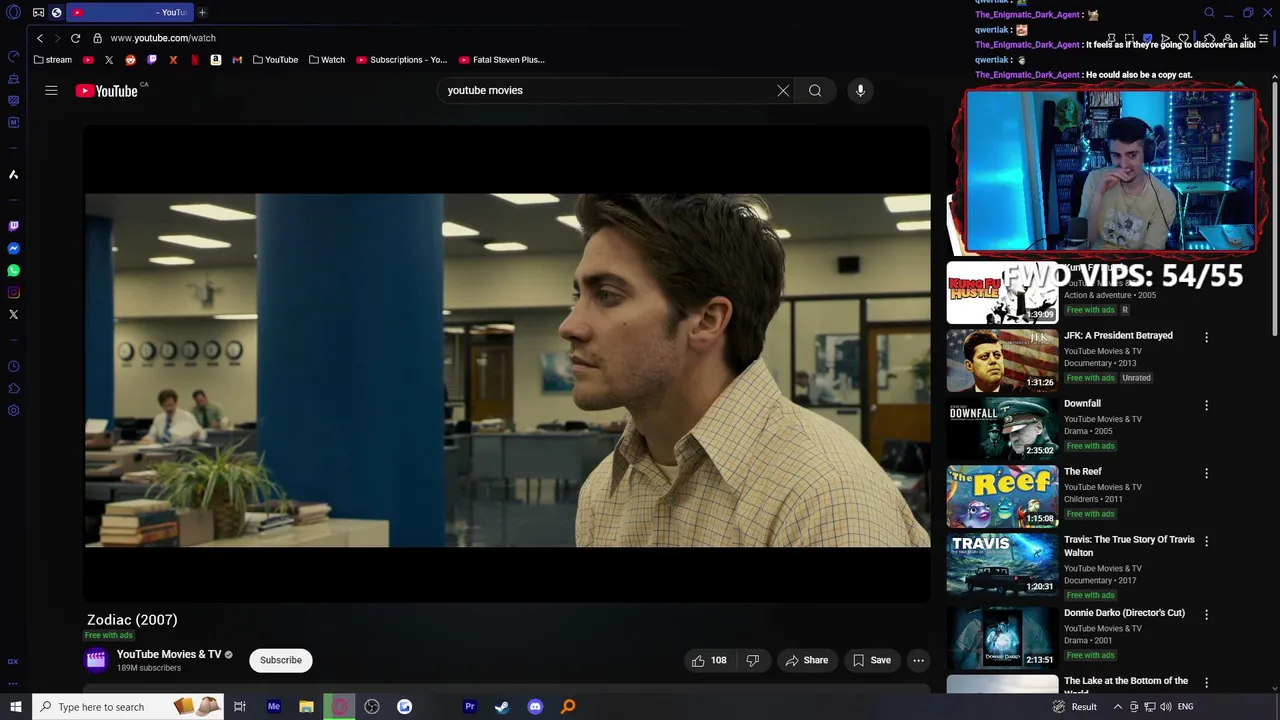Open Gmail bookmark icon

point(237,60)
